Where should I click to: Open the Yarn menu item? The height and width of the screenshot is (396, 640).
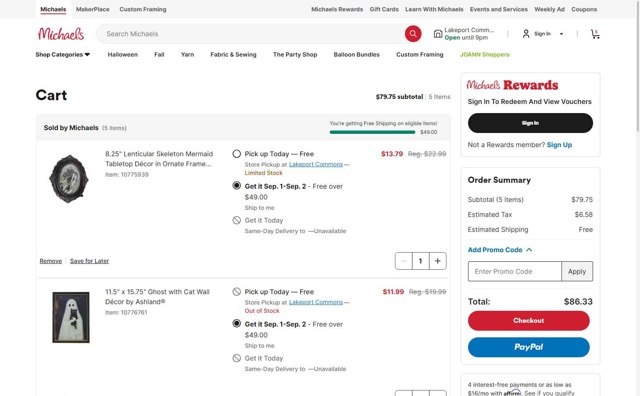187,55
